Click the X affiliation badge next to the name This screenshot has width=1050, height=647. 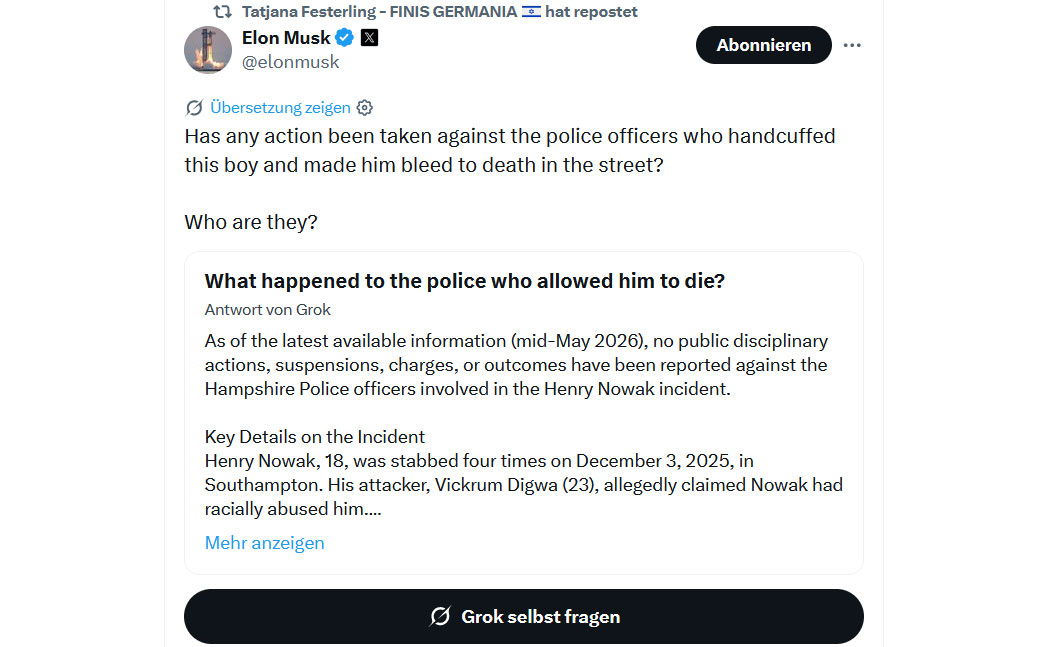pyautogui.click(x=369, y=38)
